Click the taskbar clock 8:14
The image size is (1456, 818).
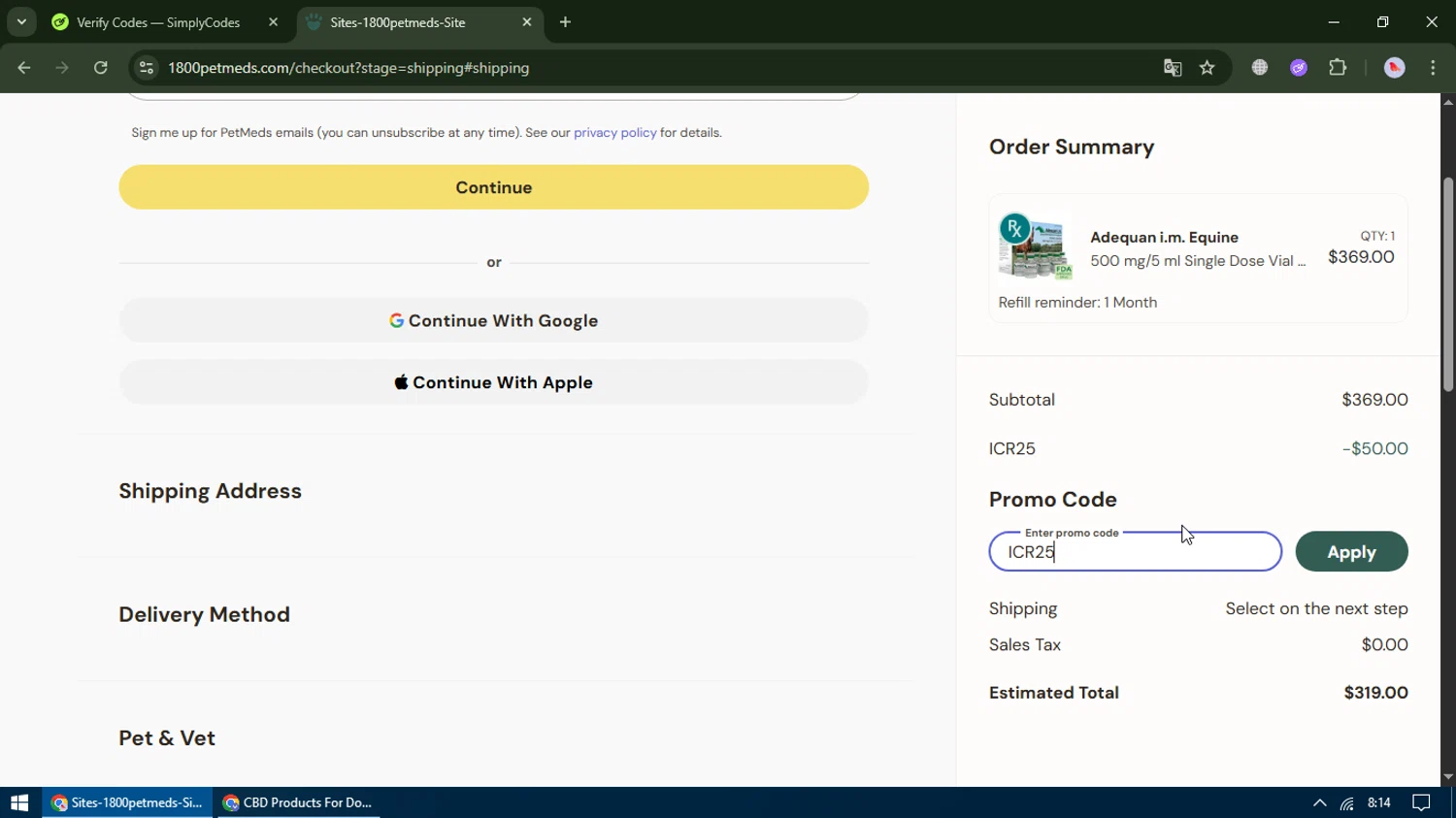pyautogui.click(x=1379, y=802)
